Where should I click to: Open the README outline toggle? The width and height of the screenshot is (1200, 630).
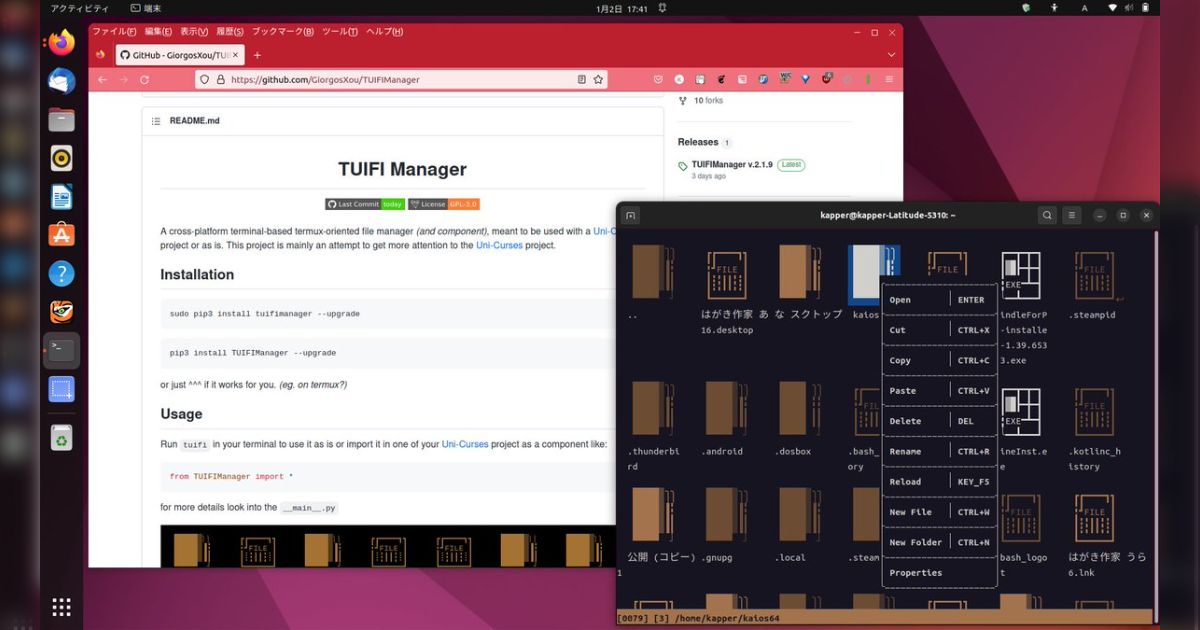(156, 121)
